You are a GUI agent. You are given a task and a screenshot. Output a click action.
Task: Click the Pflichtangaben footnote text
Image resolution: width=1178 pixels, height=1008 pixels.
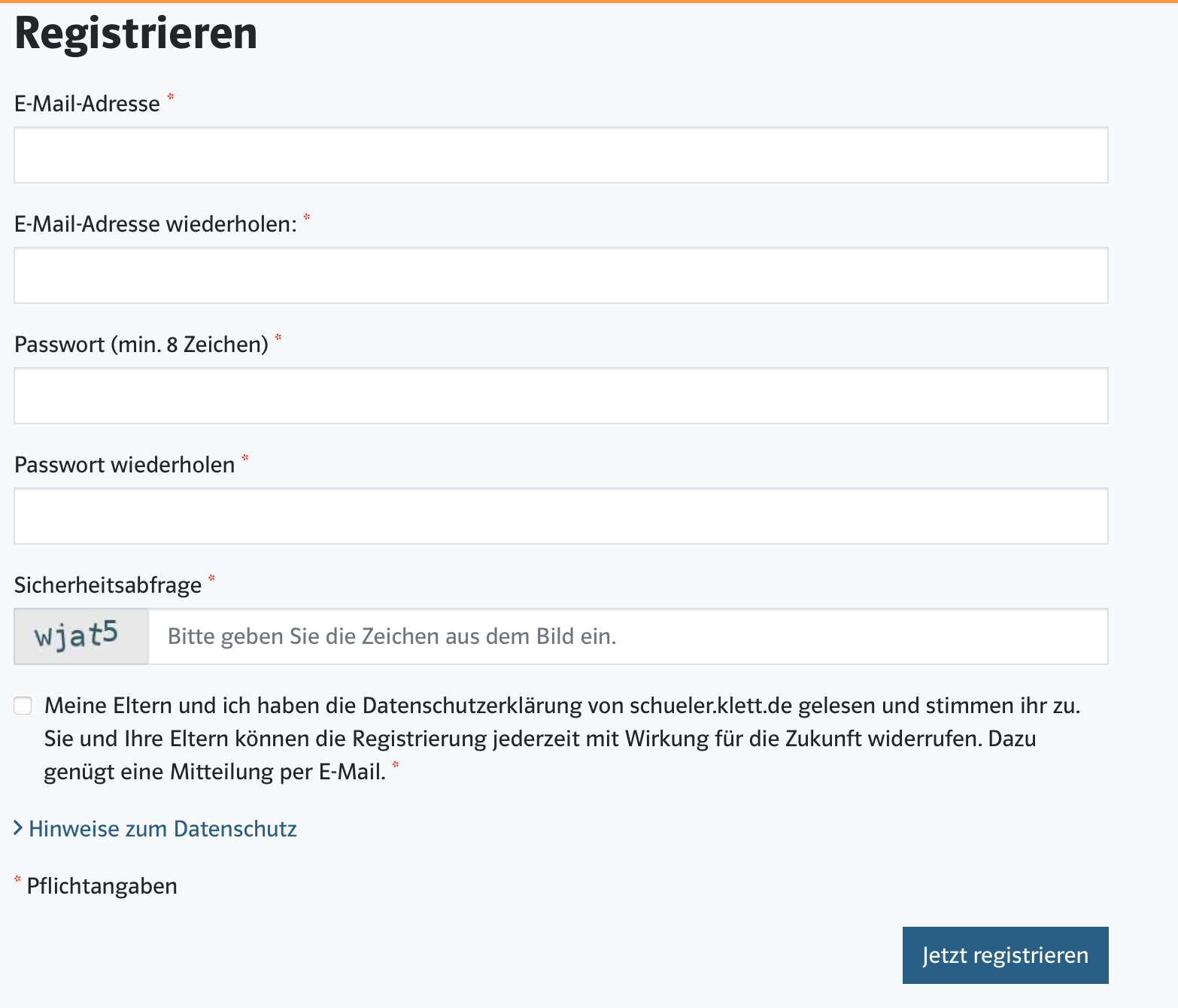102,886
